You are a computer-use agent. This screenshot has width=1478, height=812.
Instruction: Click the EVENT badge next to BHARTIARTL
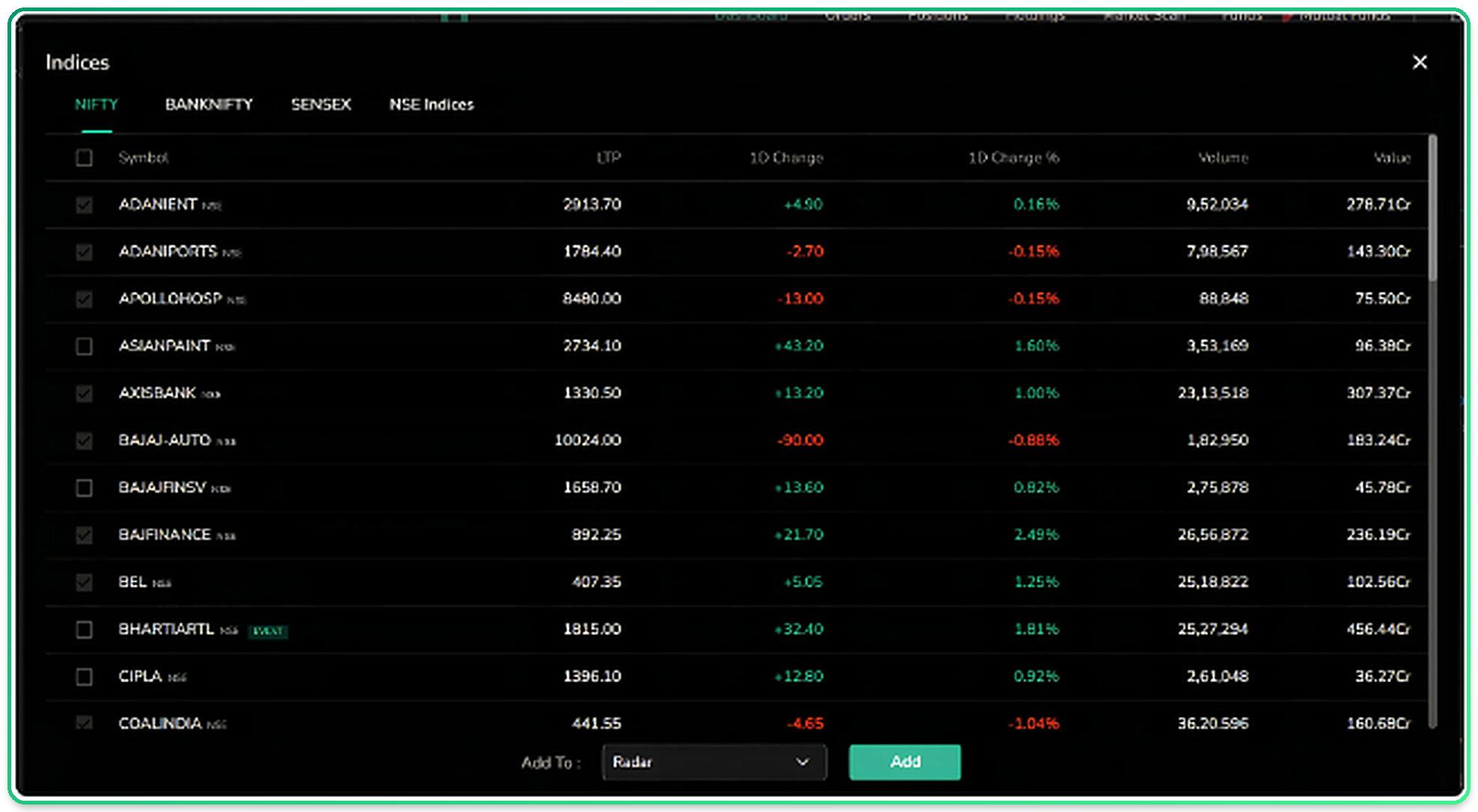(268, 631)
